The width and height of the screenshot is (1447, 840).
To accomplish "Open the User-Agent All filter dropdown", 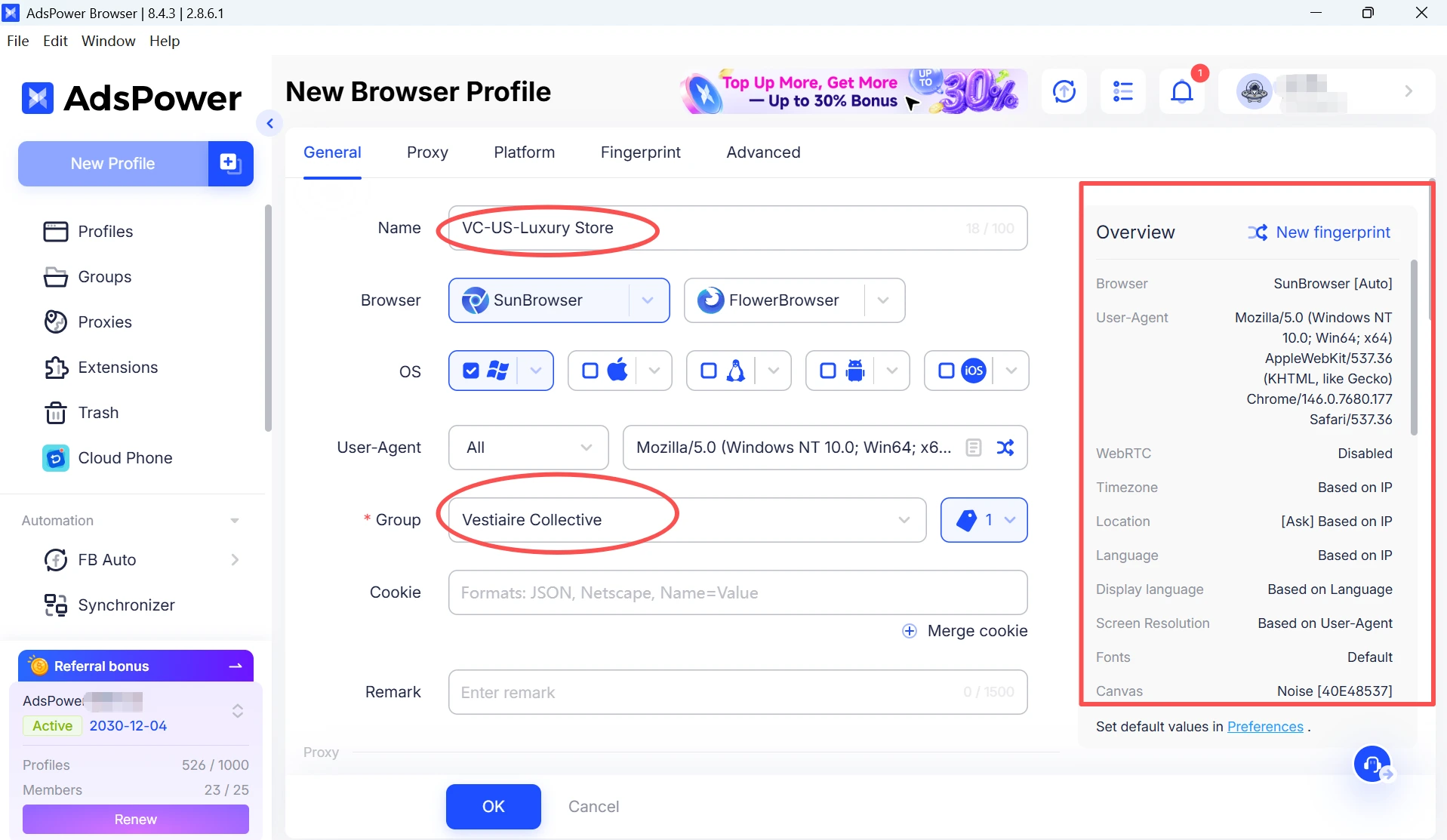I will coord(528,448).
